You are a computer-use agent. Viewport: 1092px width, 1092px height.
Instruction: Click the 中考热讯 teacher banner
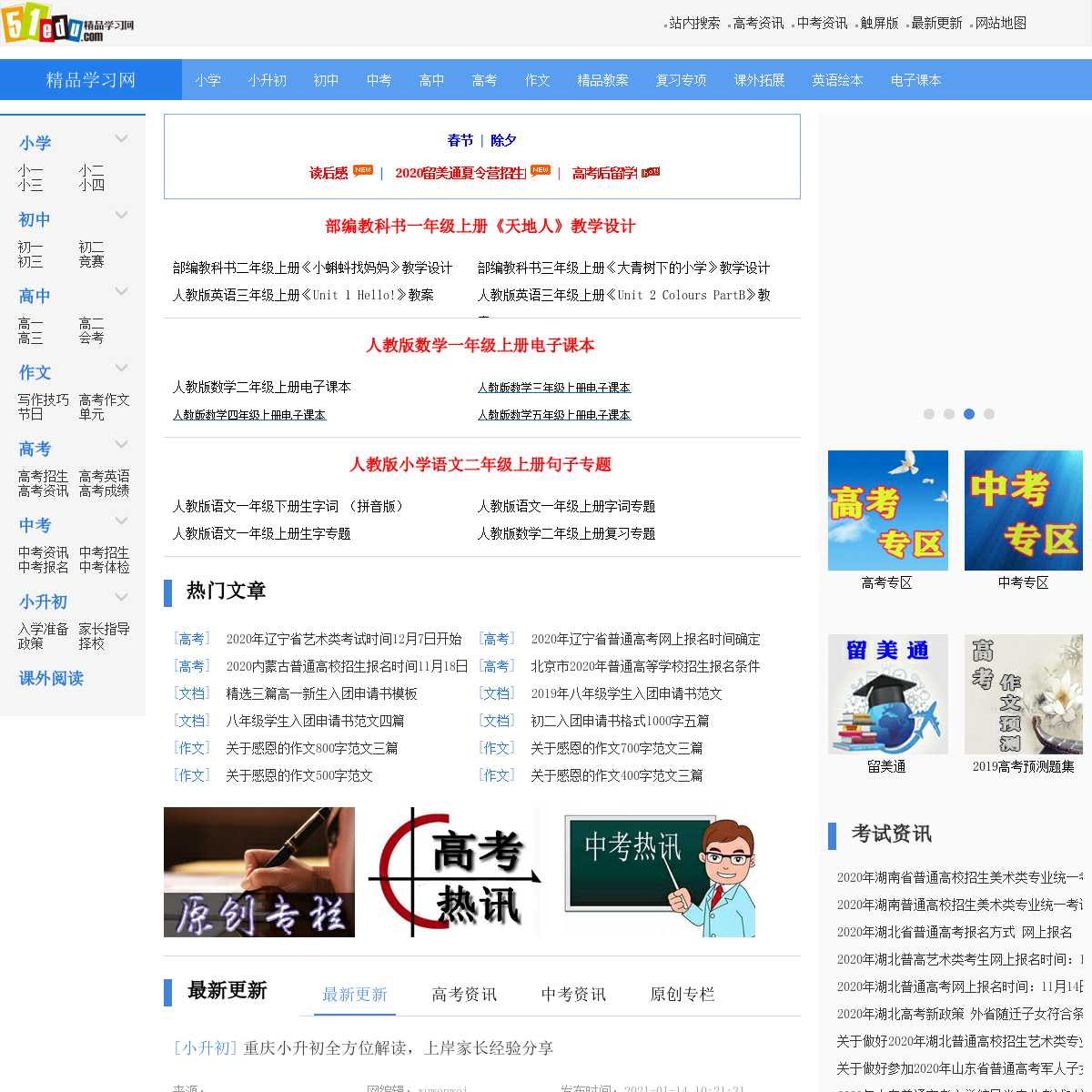[660, 872]
